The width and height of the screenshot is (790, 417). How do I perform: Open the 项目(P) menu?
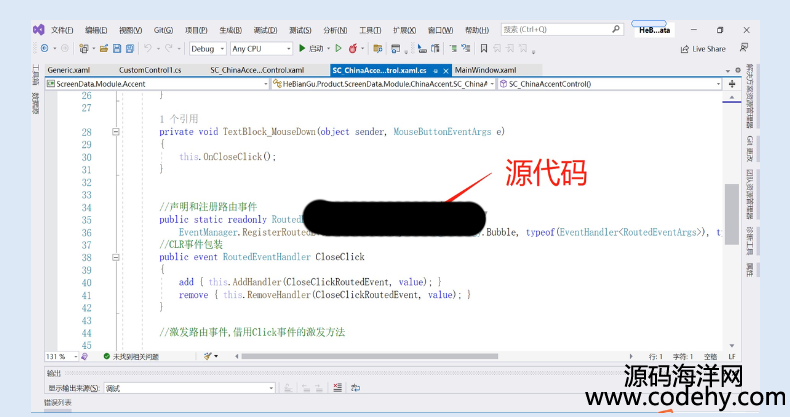[x=196, y=30]
